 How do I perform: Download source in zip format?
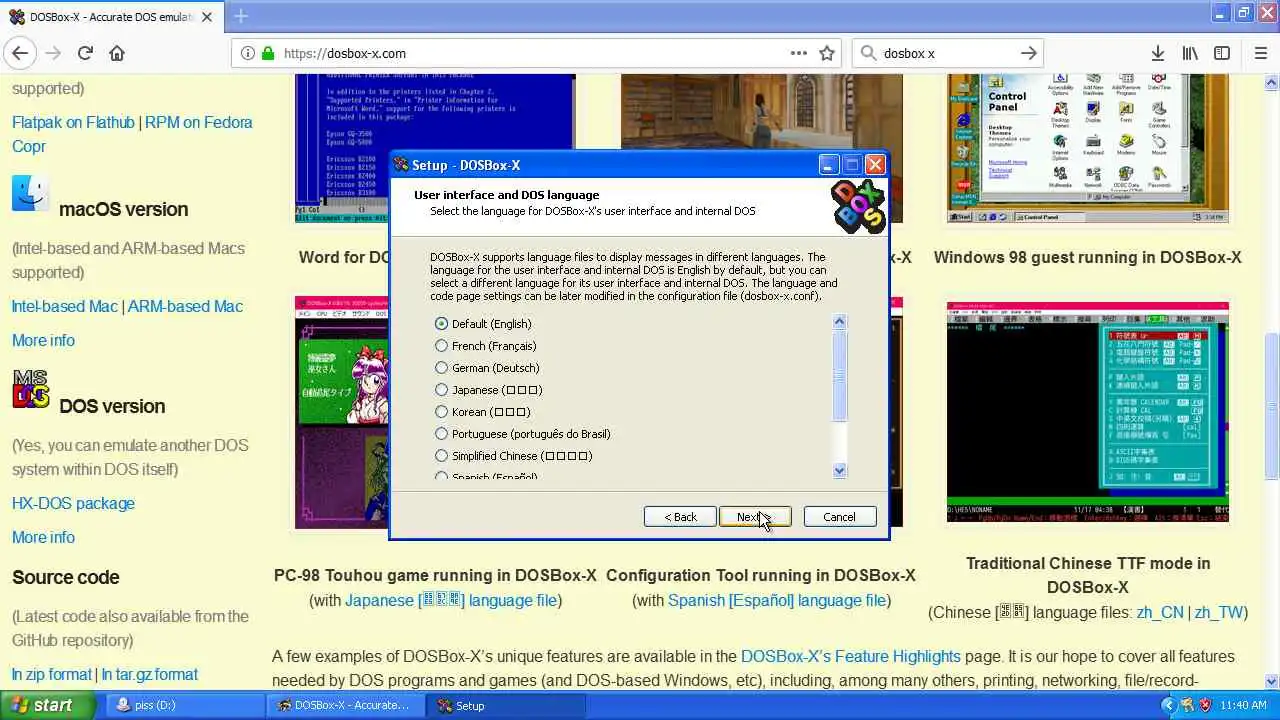point(52,674)
